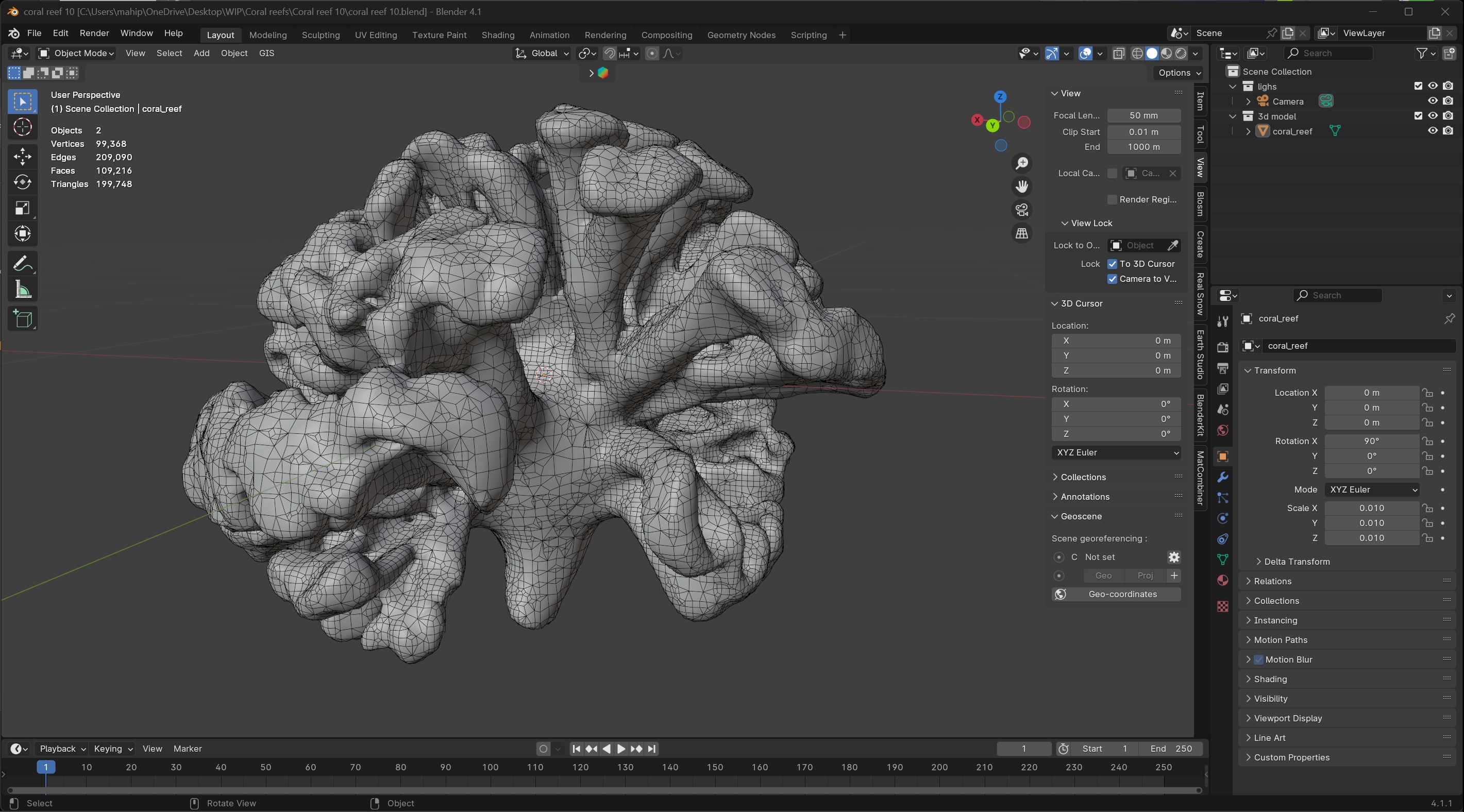1464x812 pixels.
Task: Select the Scale tool
Action: point(22,208)
